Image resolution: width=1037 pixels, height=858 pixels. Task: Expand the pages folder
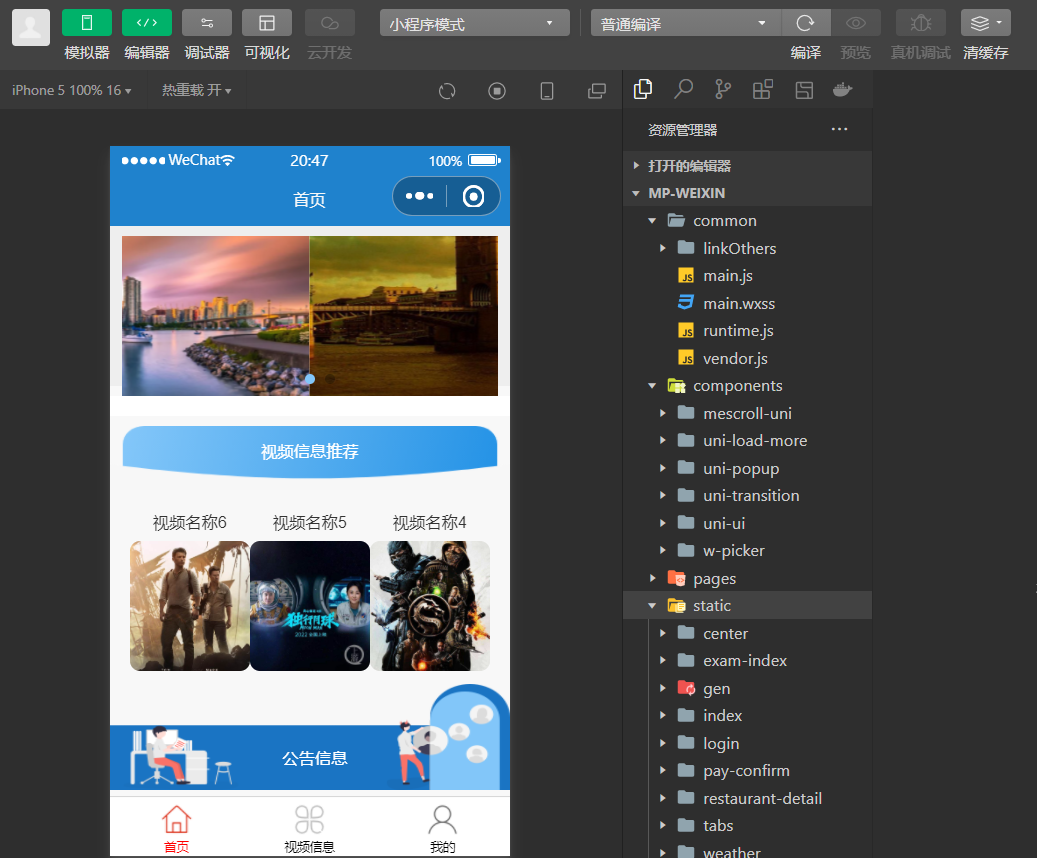pyautogui.click(x=747, y=578)
